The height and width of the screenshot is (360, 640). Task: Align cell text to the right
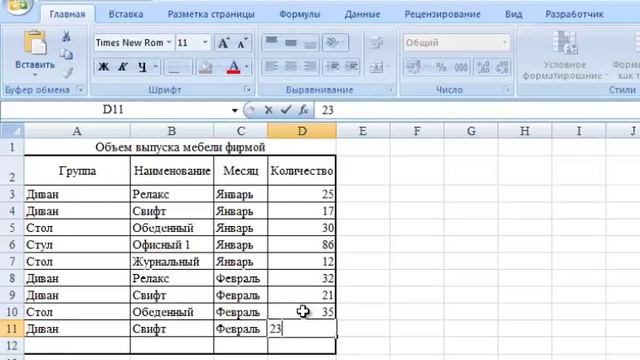click(310, 67)
